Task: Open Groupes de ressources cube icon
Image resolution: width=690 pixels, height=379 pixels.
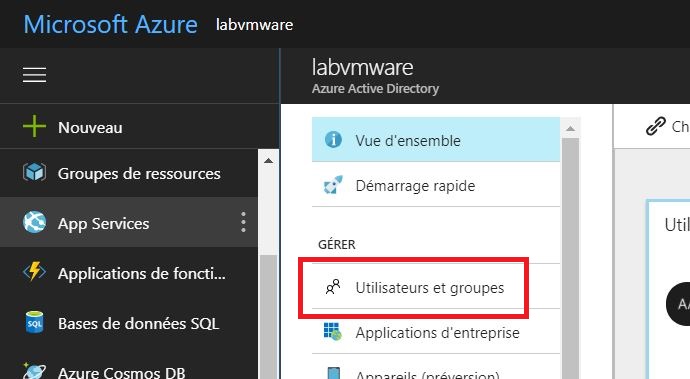Action: [x=34, y=172]
